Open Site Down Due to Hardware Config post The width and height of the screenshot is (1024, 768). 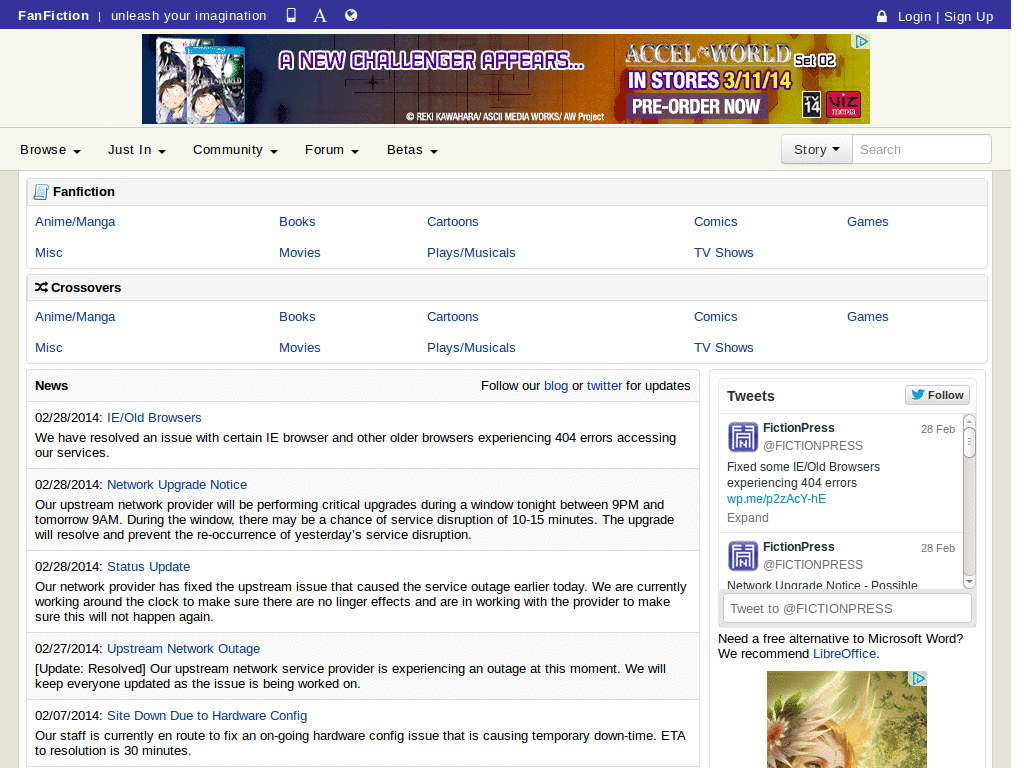tap(207, 716)
